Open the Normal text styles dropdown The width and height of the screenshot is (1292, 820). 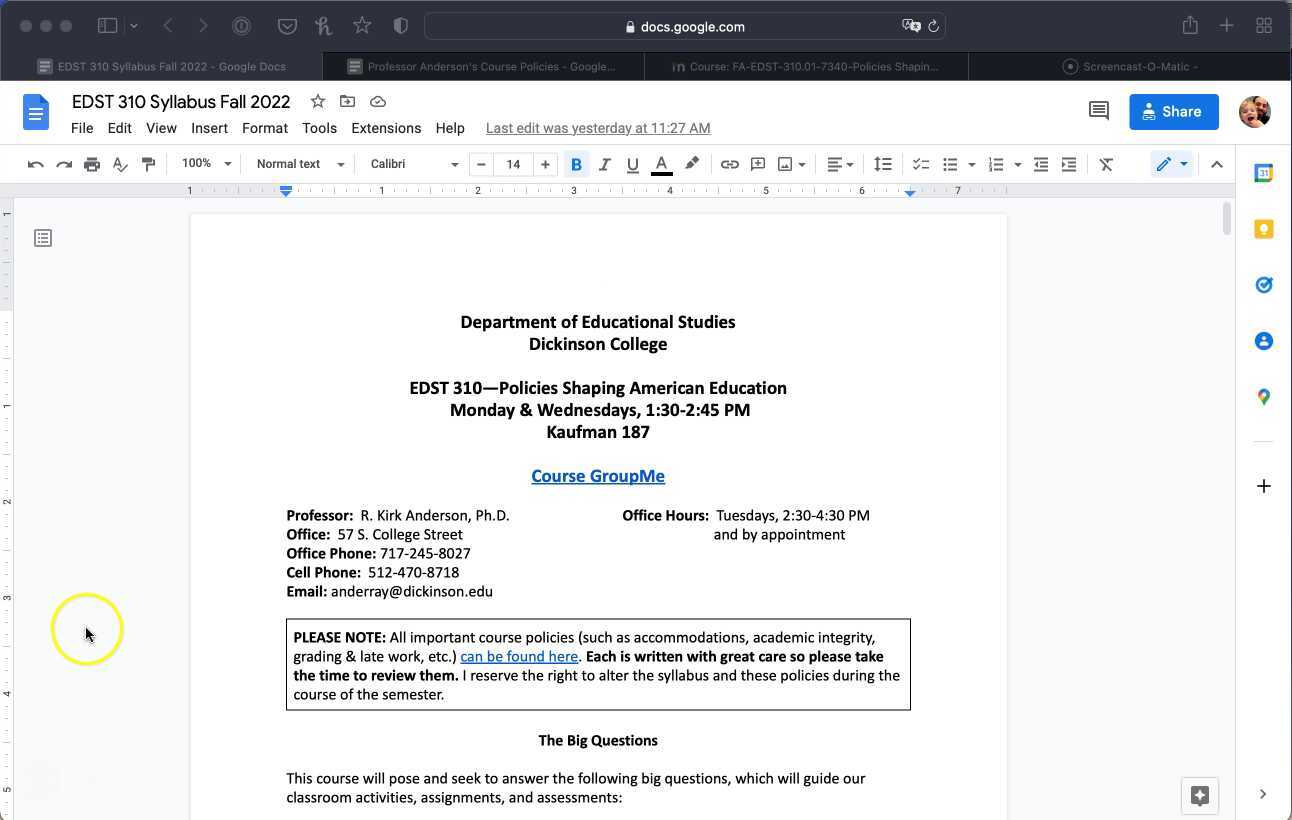297,163
